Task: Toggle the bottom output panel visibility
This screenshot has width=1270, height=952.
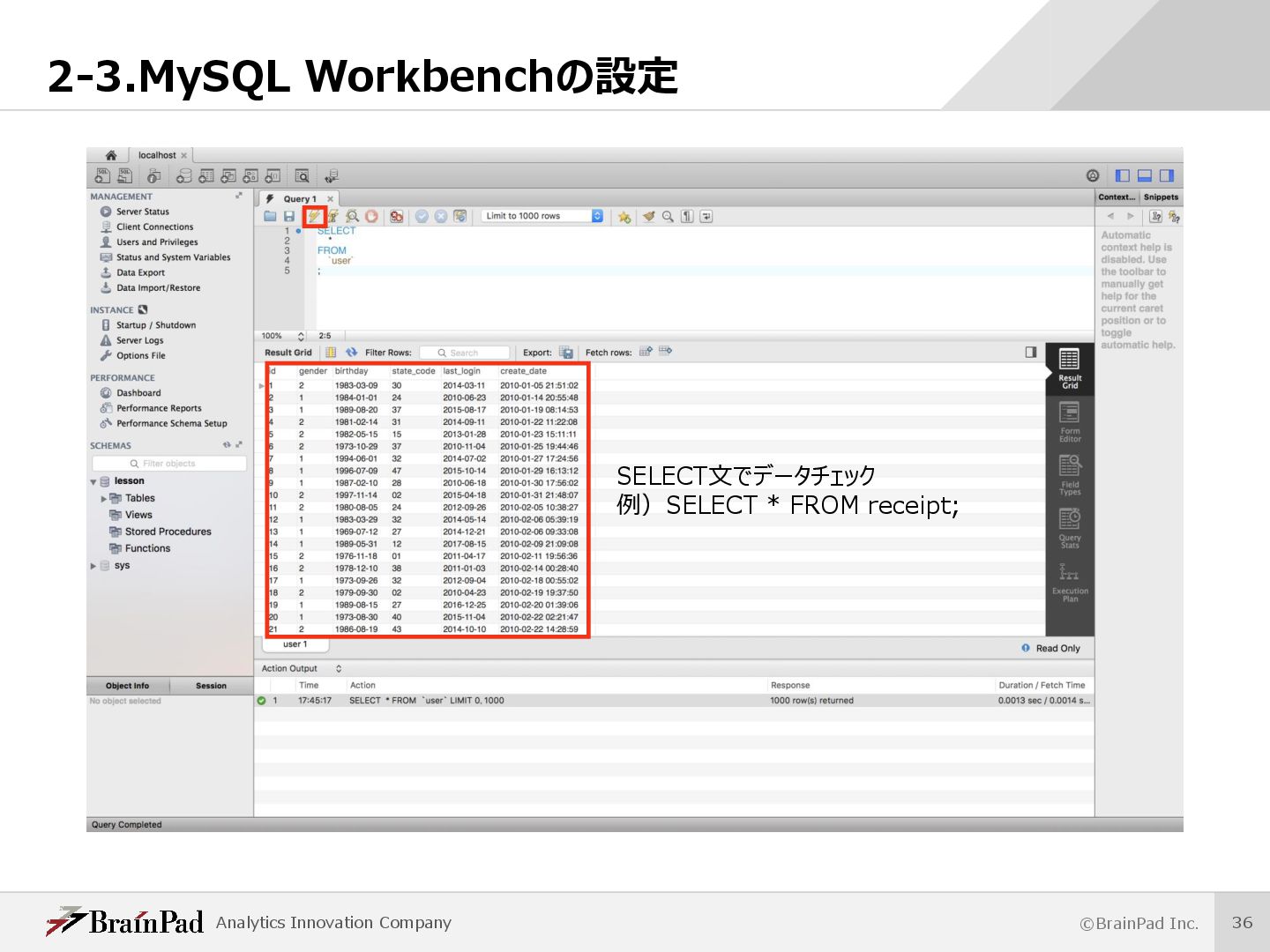Action: point(1145,175)
